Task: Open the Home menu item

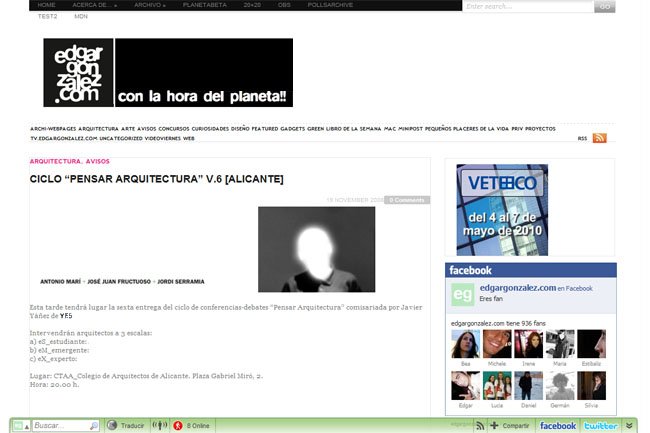Action: coord(46,6)
